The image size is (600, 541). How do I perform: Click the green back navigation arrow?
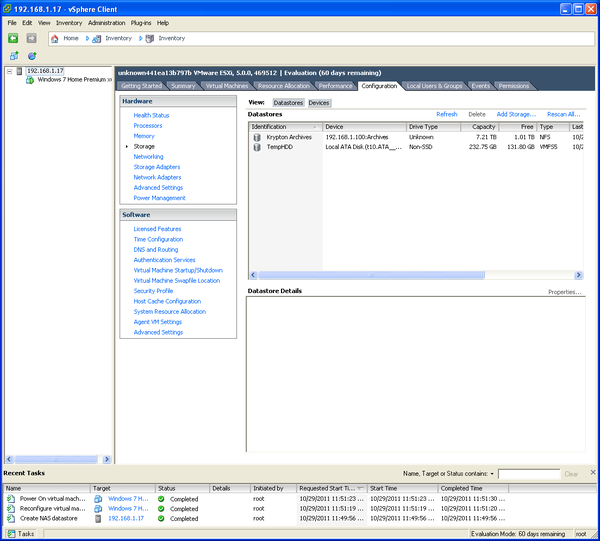click(13, 38)
